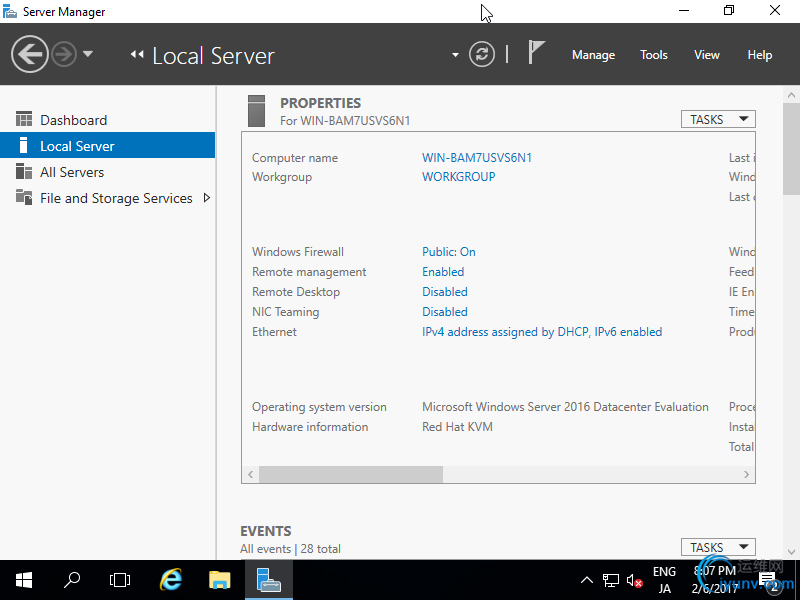Open navigation history dropdown arrow
Viewport: 800px width, 600px height.
tap(88, 54)
